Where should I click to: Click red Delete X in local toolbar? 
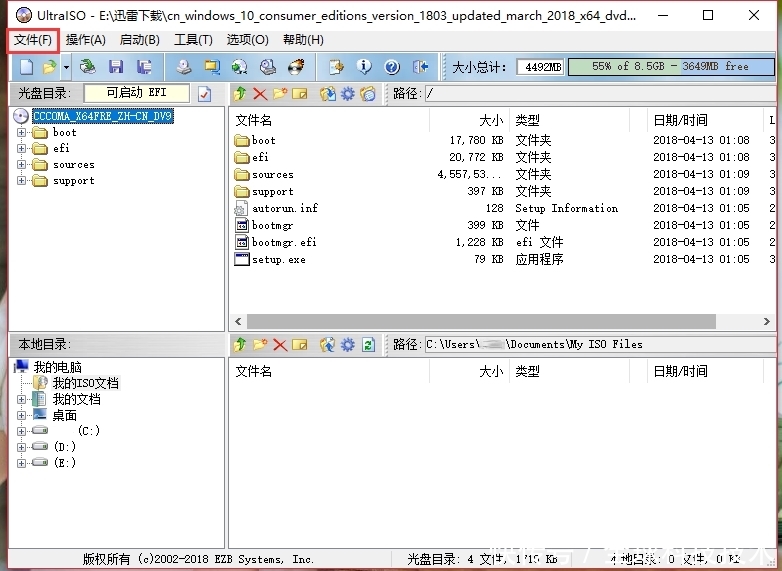280,345
